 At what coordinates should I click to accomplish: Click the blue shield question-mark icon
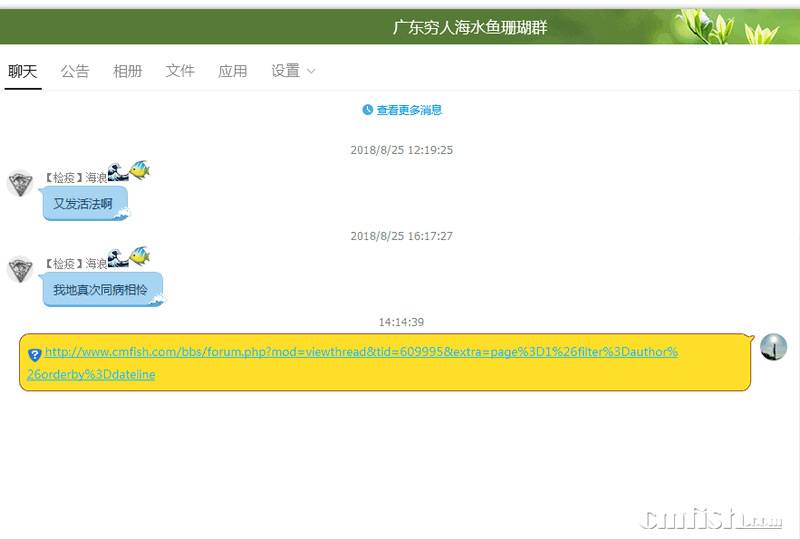point(34,354)
